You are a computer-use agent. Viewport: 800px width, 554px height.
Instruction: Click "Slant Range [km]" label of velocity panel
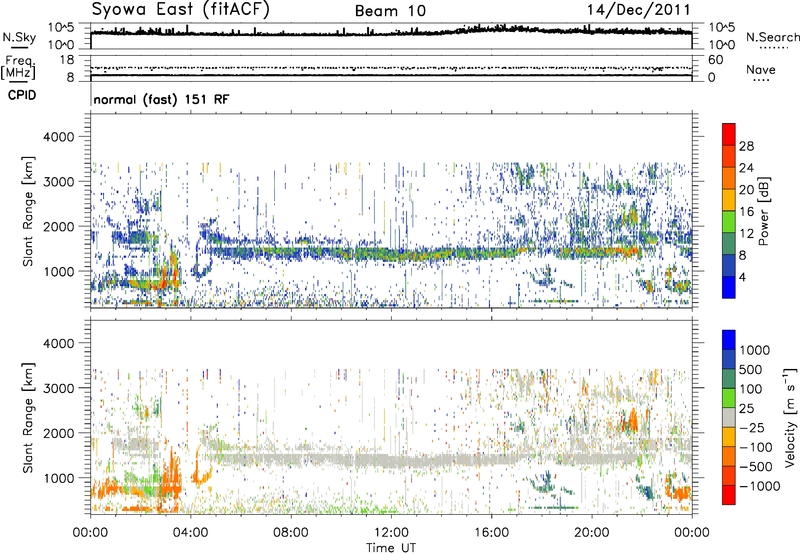click(x=28, y=417)
